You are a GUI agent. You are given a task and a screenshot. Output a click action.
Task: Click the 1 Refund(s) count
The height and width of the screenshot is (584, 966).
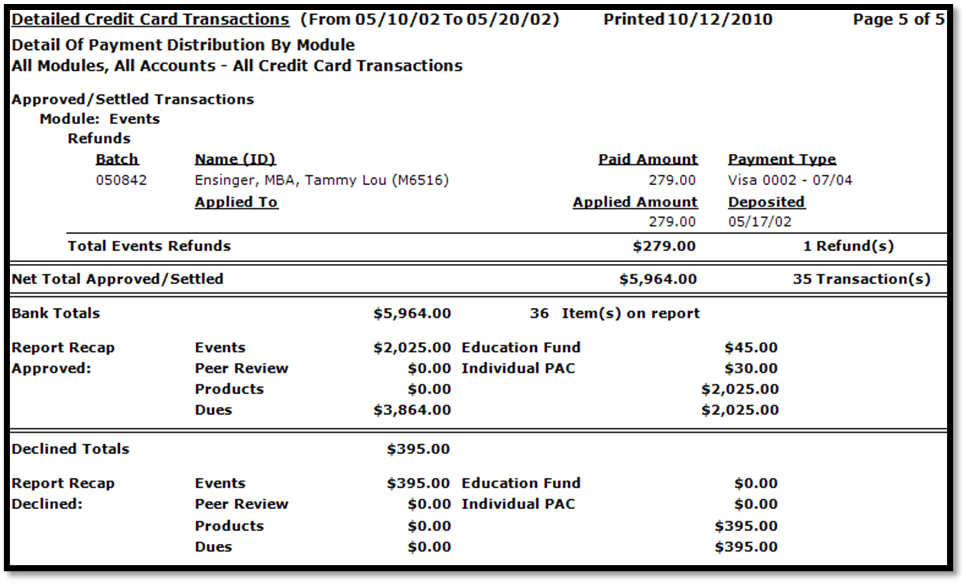click(x=848, y=246)
